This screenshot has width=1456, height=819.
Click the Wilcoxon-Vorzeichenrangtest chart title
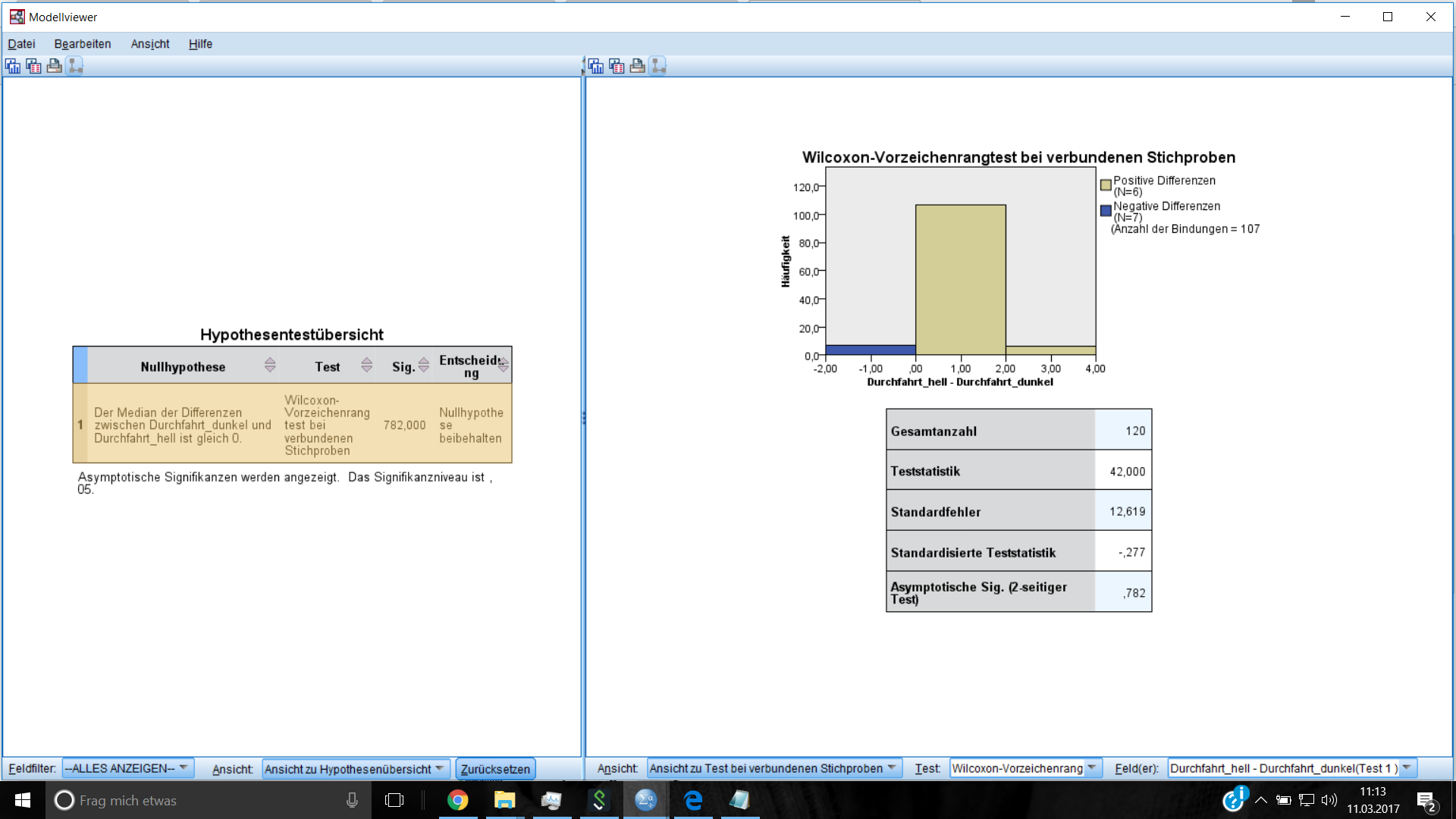pyautogui.click(x=1018, y=157)
